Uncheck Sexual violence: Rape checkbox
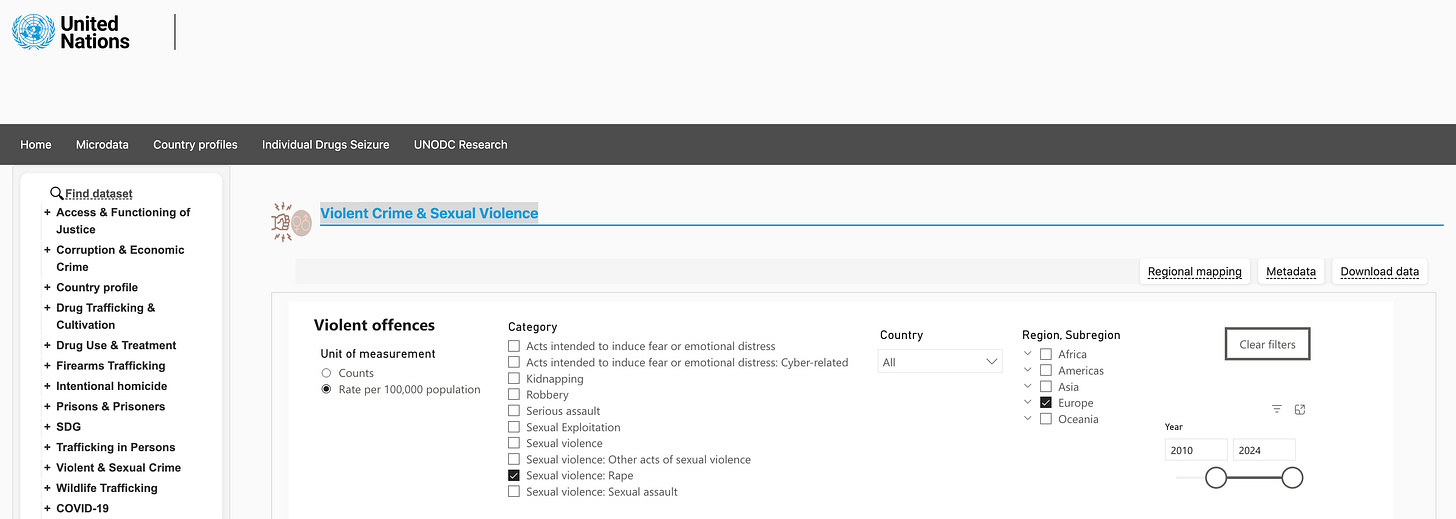 click(514, 476)
